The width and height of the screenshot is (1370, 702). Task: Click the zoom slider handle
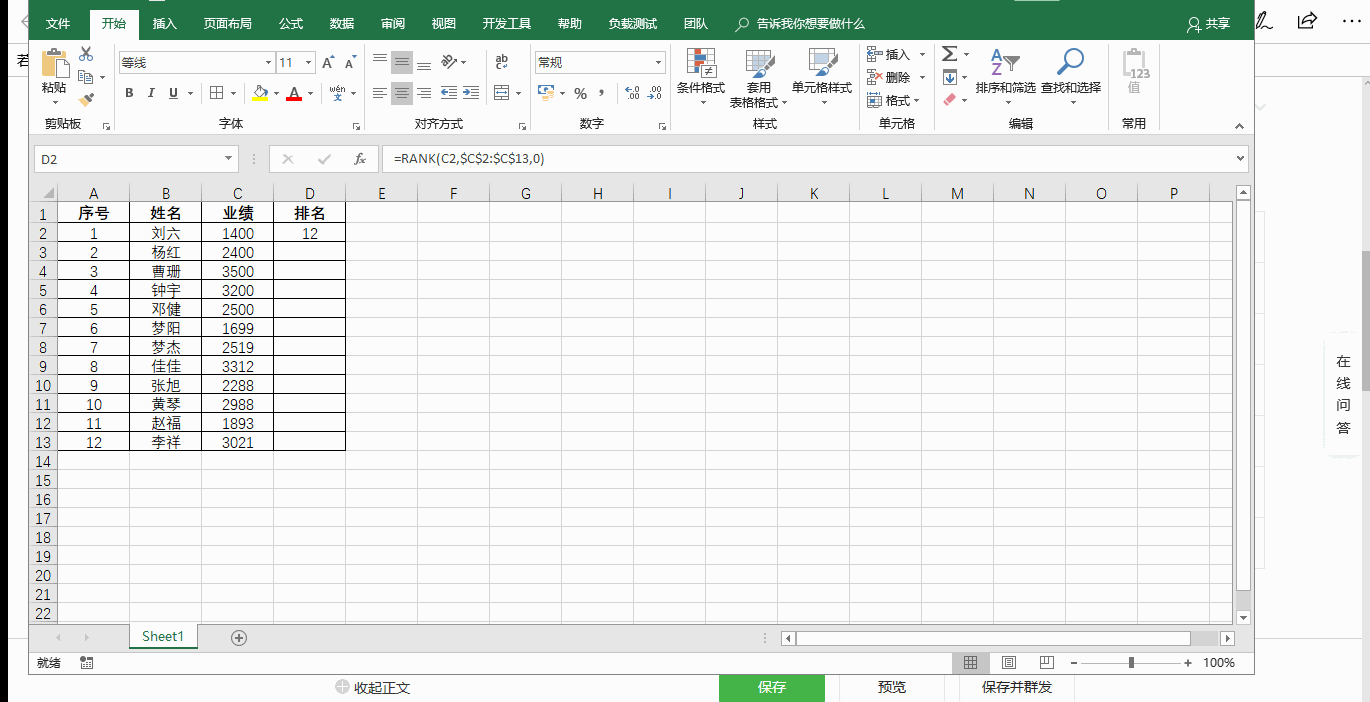1131,663
